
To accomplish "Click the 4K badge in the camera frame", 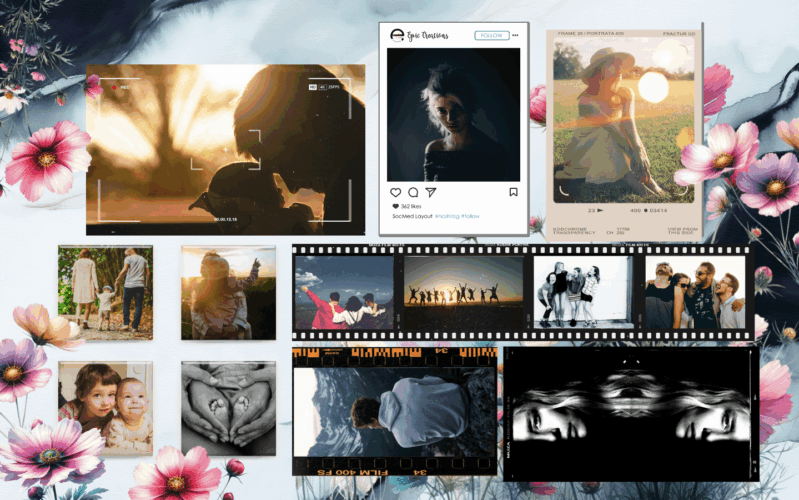I will 323,87.
